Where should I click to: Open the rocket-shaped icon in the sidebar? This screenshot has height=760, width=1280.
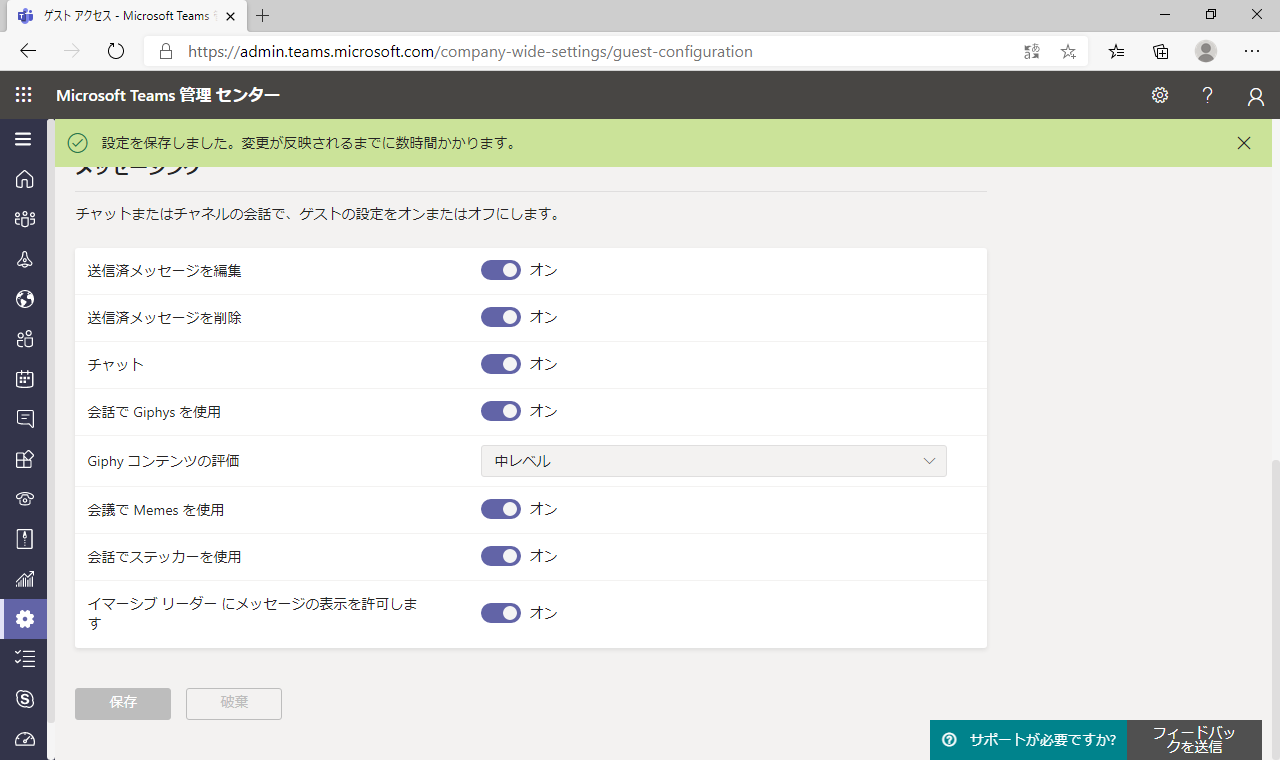[25, 259]
